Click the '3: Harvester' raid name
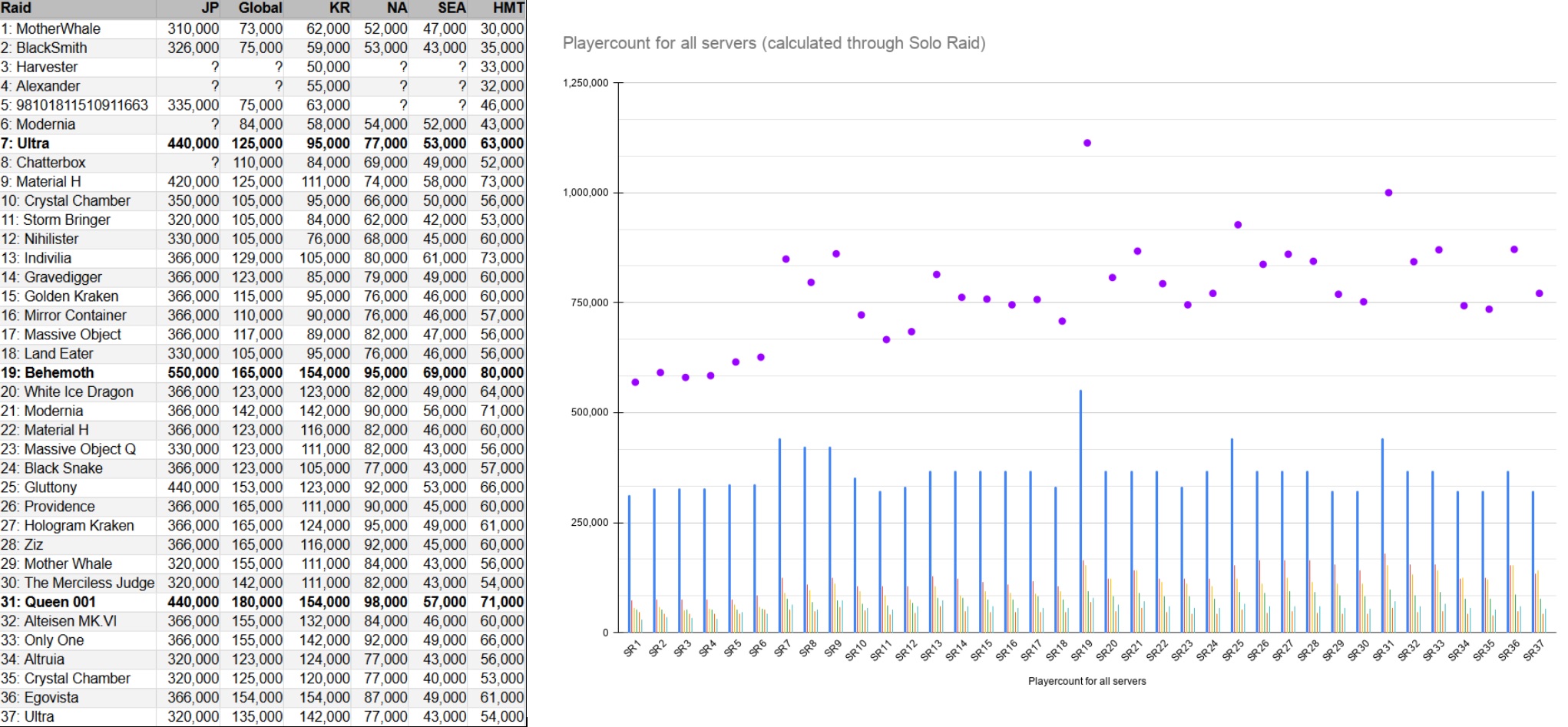Viewport: 1568px width, 727px height. pos(39,67)
